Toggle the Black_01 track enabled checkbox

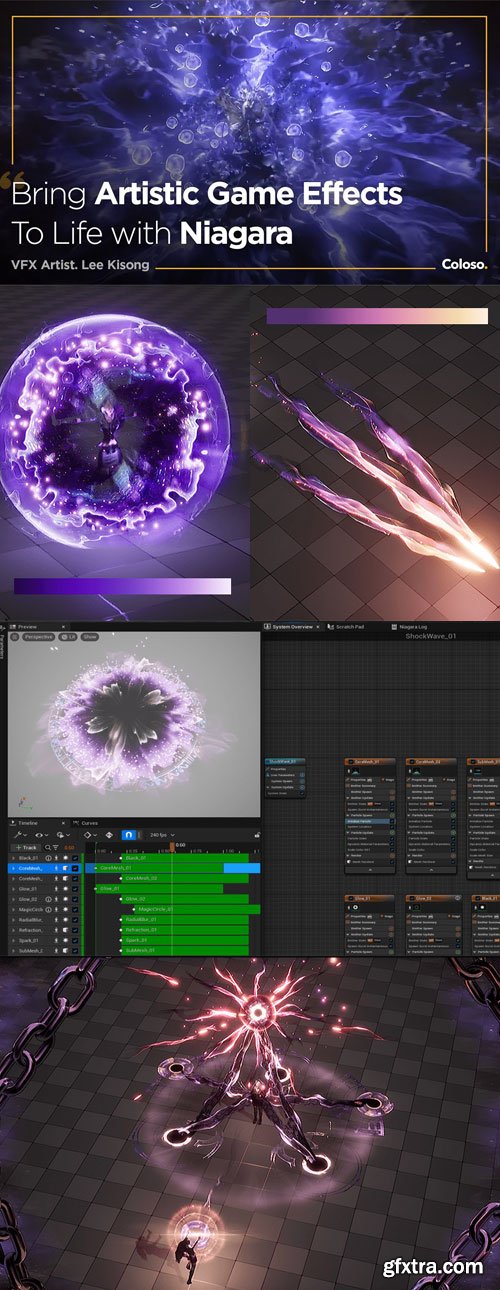75,857
